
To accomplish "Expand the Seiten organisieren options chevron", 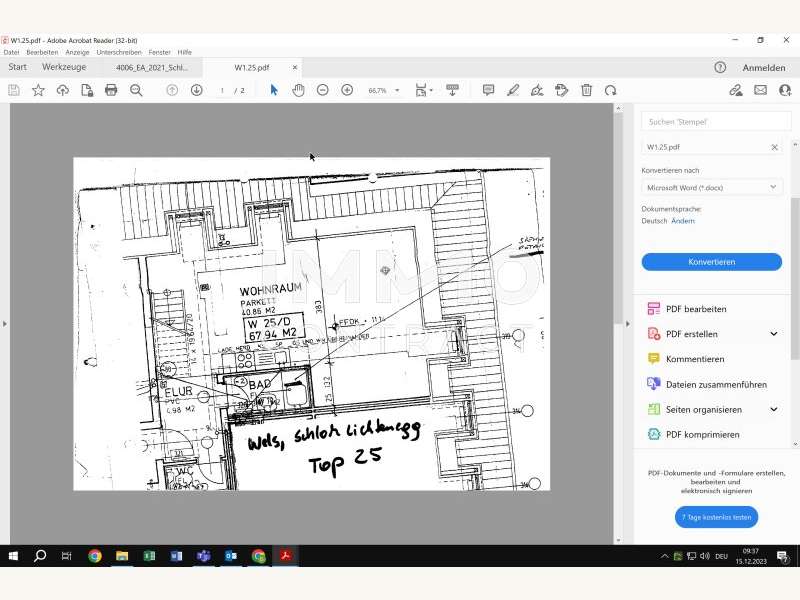I will (773, 410).
